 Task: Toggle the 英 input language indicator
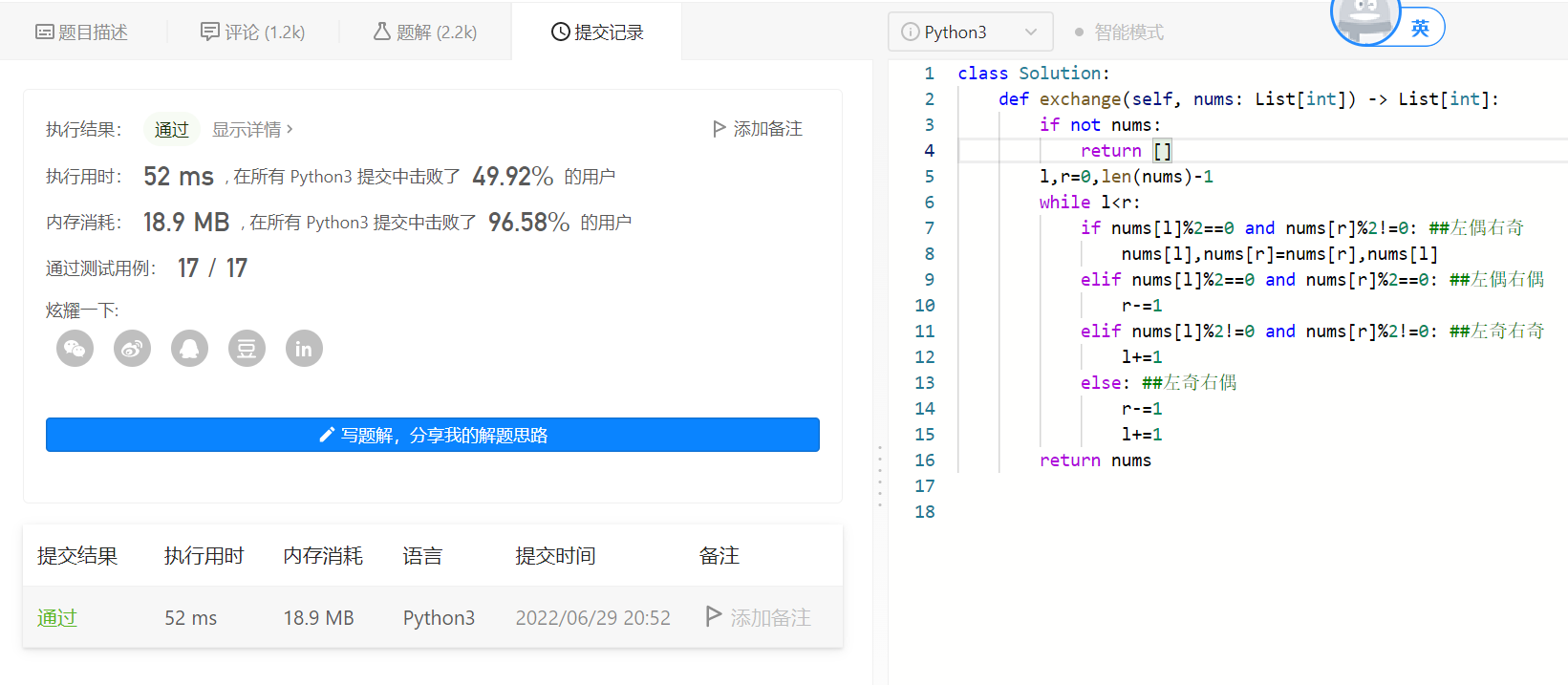pyautogui.click(x=1421, y=28)
